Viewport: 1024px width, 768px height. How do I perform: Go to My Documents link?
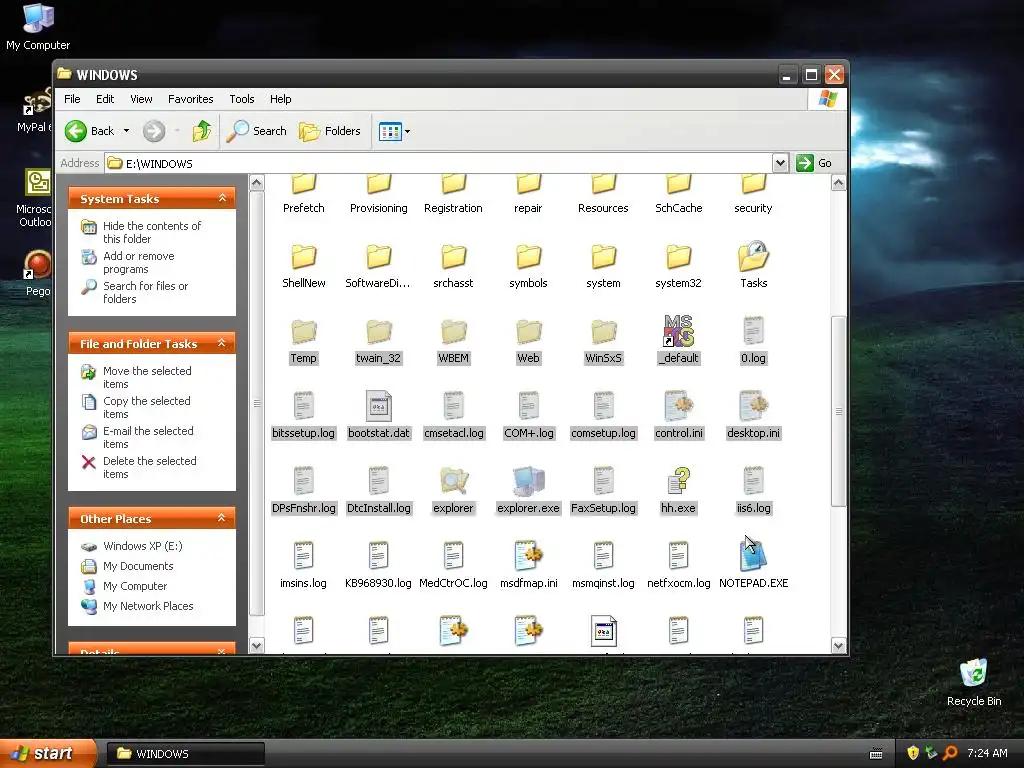[x=138, y=566]
